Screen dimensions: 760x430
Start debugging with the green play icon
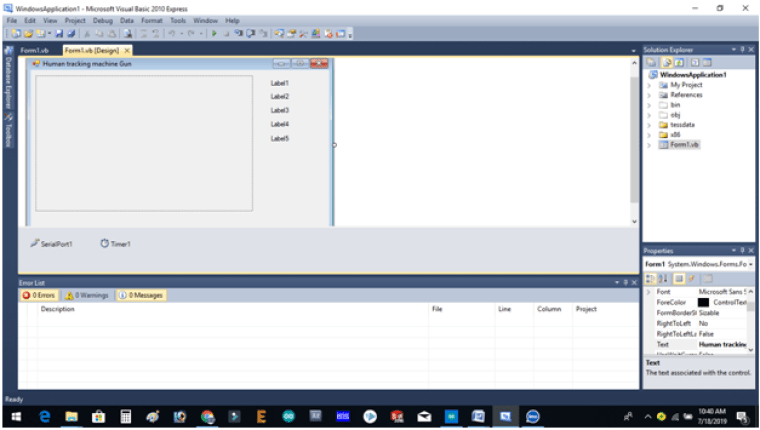214,33
